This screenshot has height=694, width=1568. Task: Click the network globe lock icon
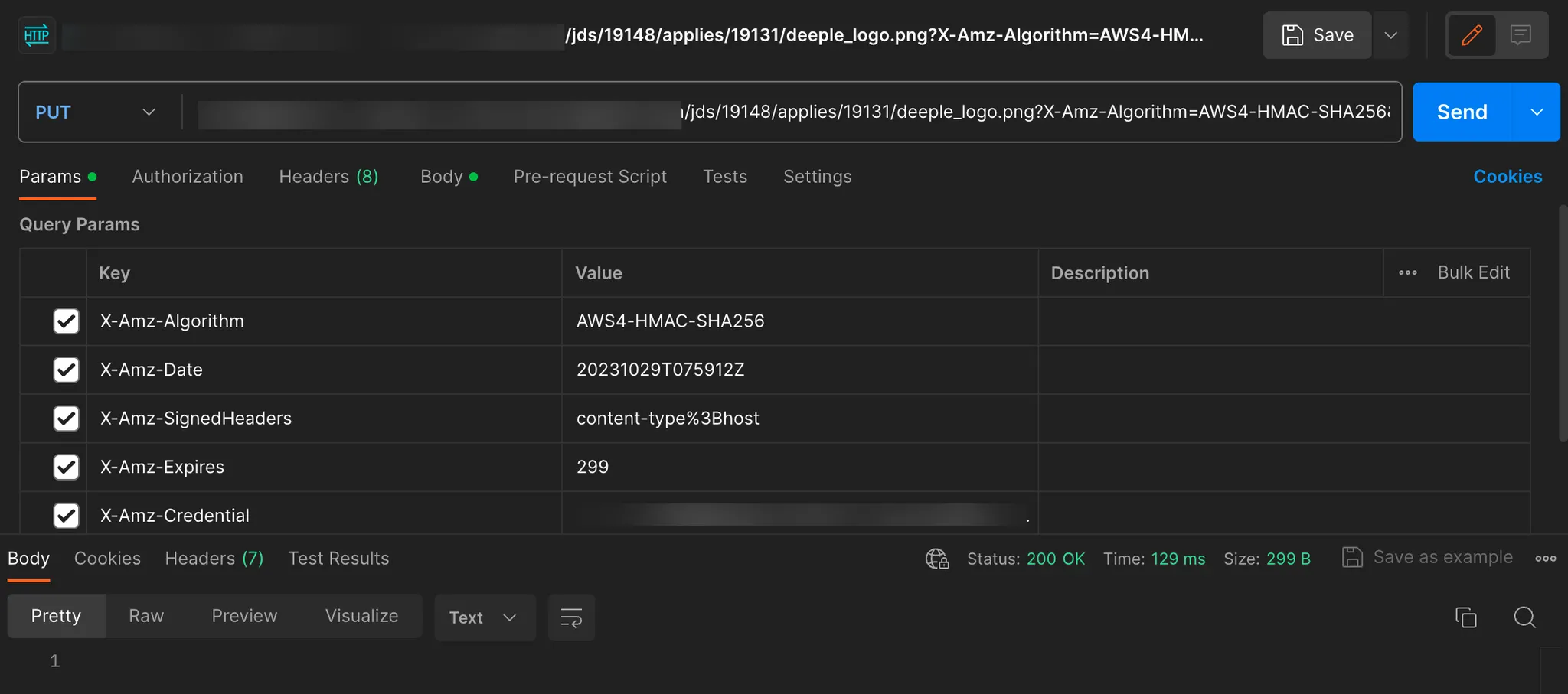click(937, 559)
